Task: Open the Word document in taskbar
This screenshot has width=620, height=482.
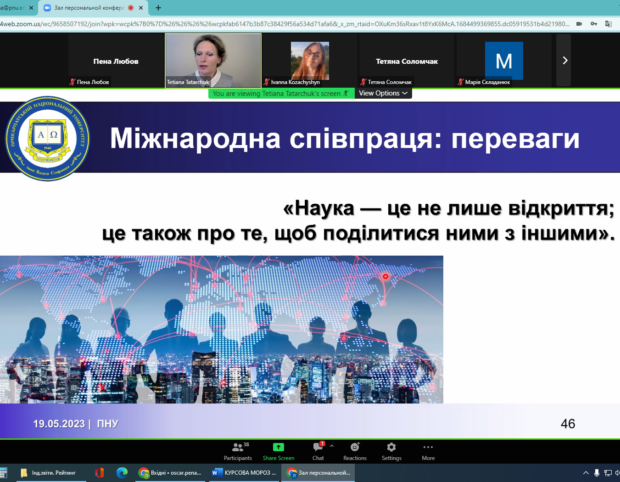Action: pyautogui.click(x=244, y=473)
